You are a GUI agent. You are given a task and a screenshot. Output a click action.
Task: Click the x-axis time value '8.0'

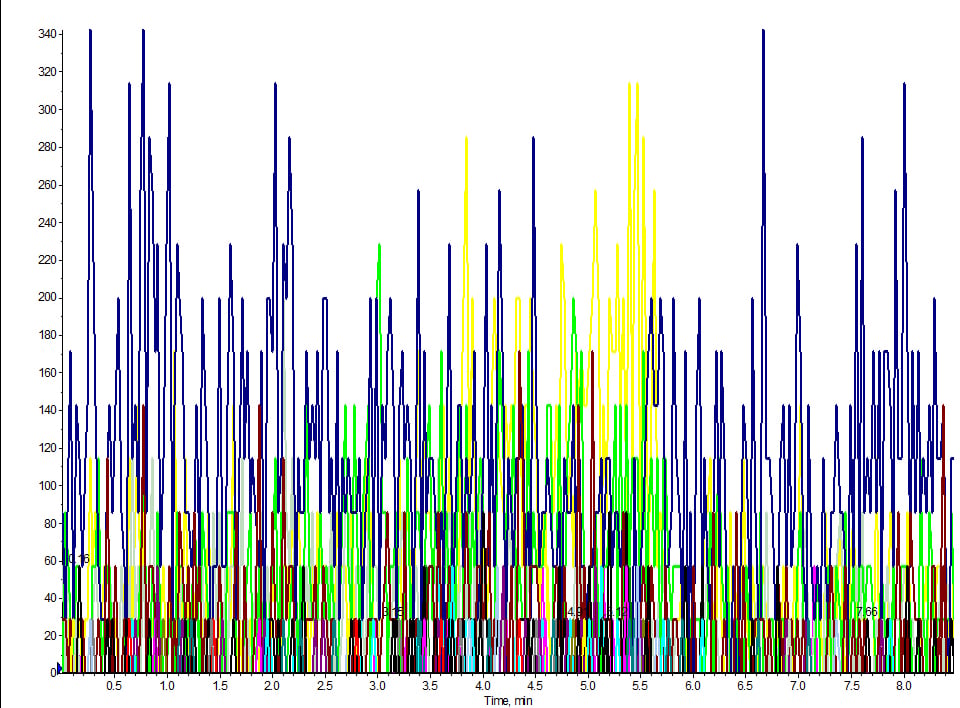tap(904, 685)
